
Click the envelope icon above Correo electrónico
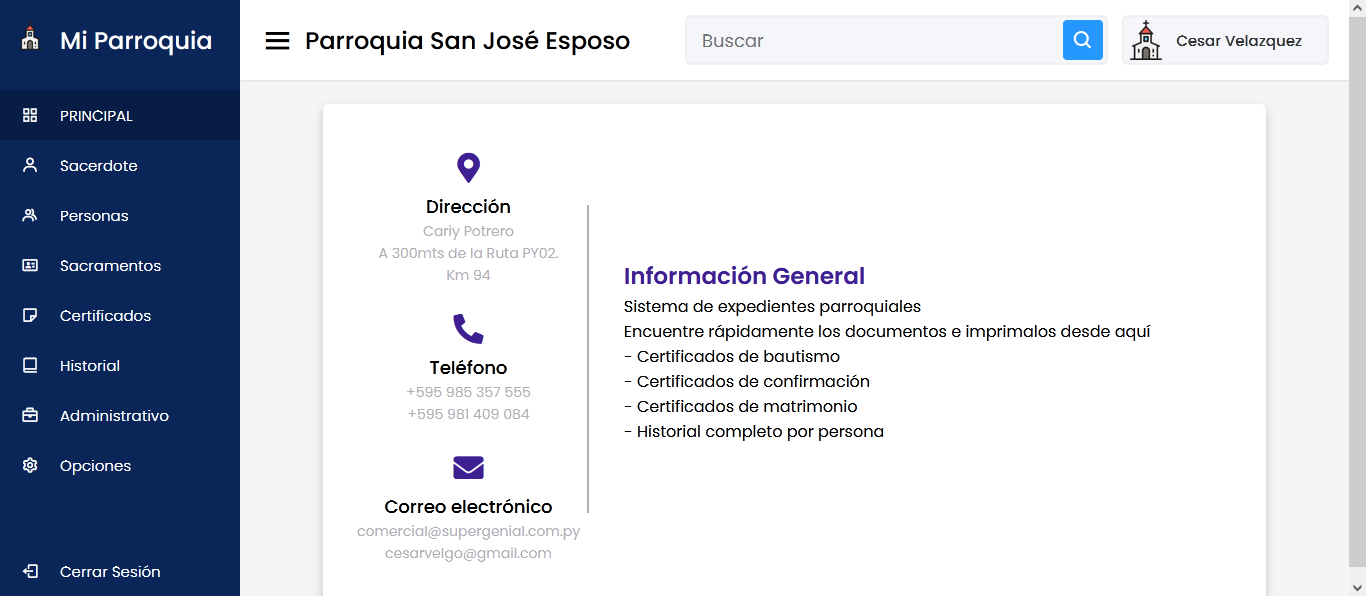tap(468, 468)
